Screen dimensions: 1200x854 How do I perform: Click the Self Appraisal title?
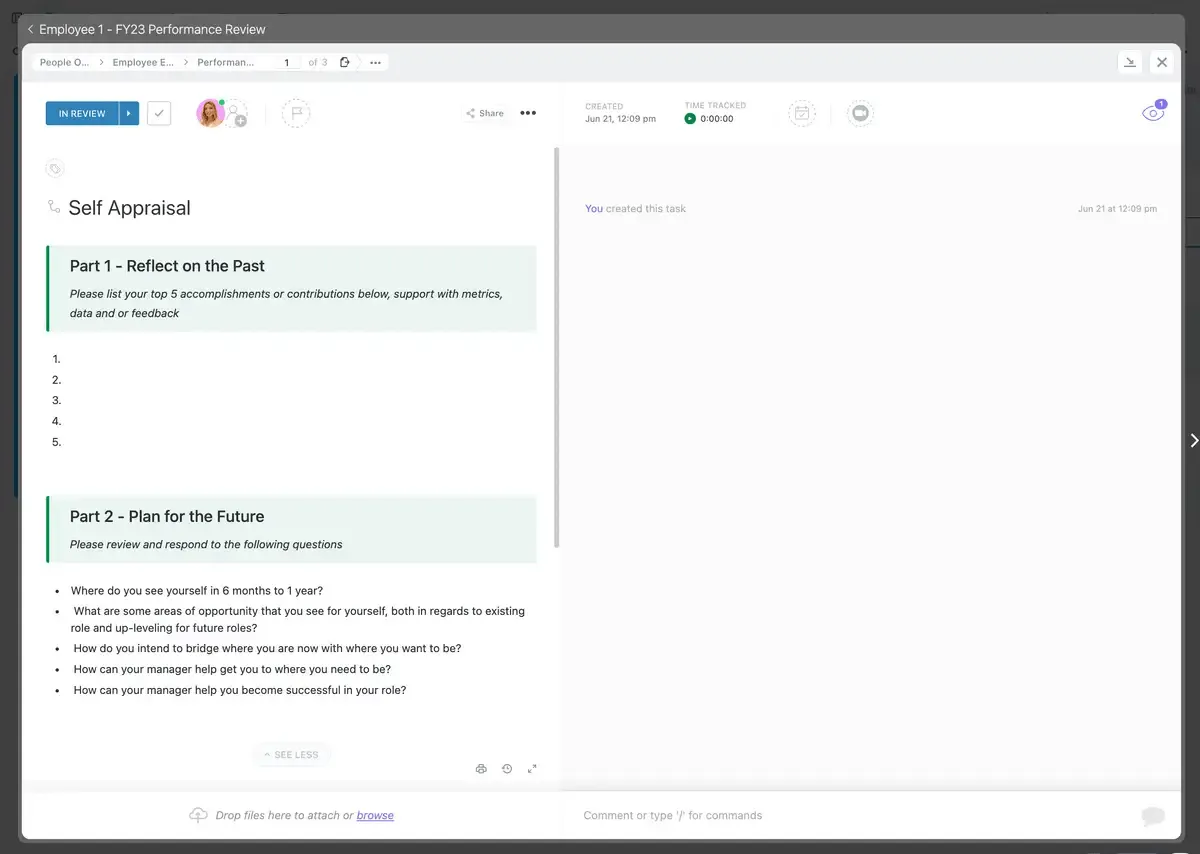pyautogui.click(x=129, y=208)
